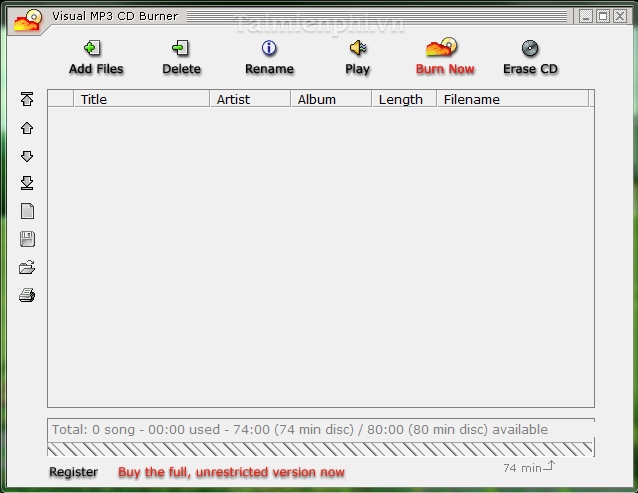638x493 pixels.
Task: Click the Erase CD disc icon
Action: pos(530,48)
